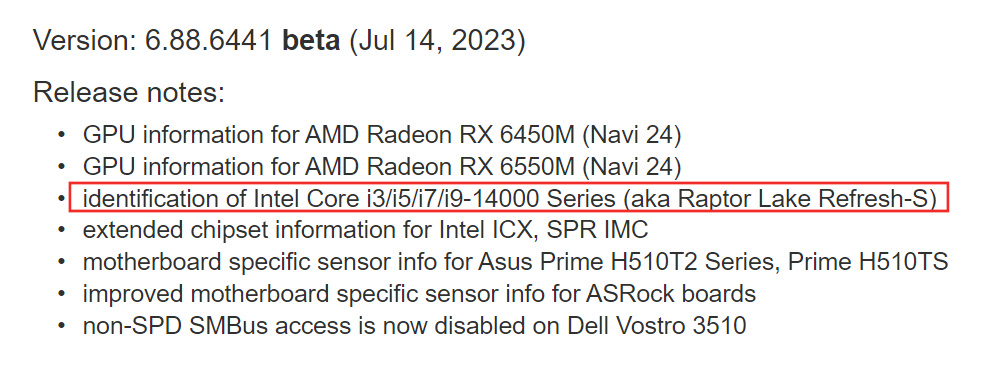Select the ASRock boards sensor info note

[x=419, y=294]
